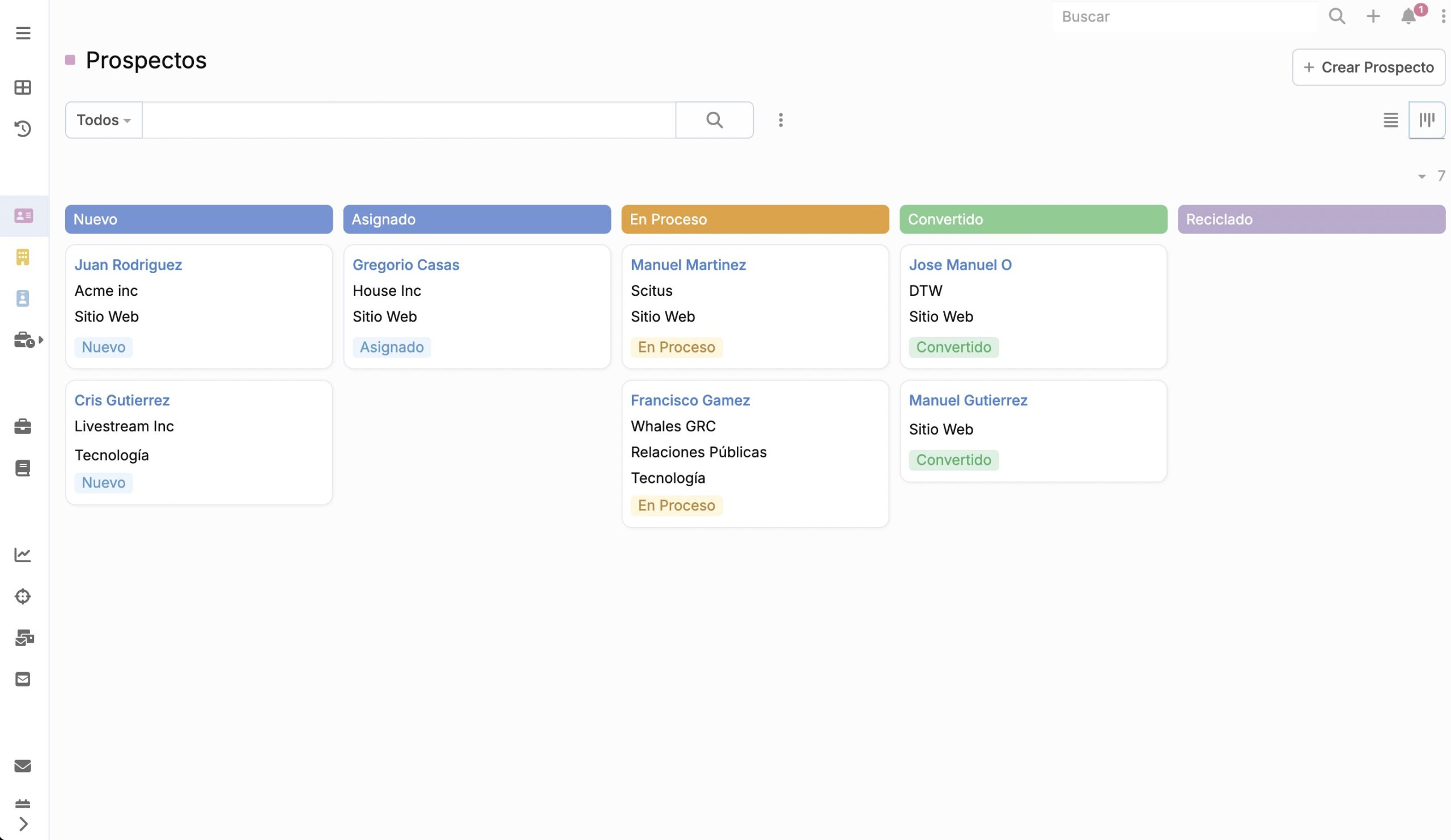Image resolution: width=1451 pixels, height=840 pixels.
Task: Open the Todos filter dropdown
Action: [104, 120]
